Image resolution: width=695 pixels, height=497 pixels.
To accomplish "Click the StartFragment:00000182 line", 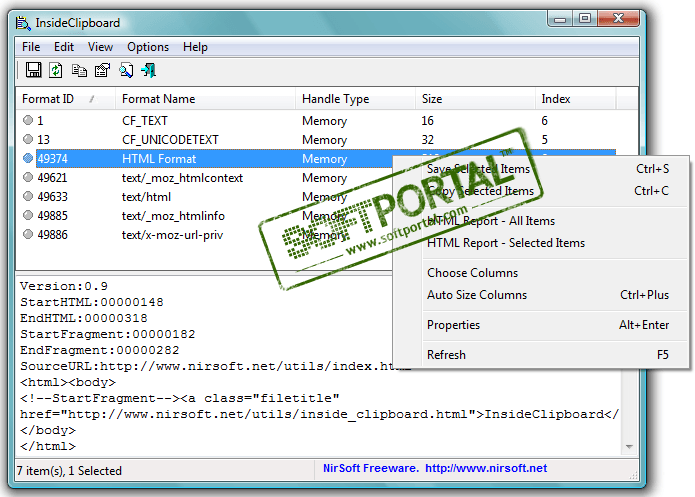I will pos(108,334).
